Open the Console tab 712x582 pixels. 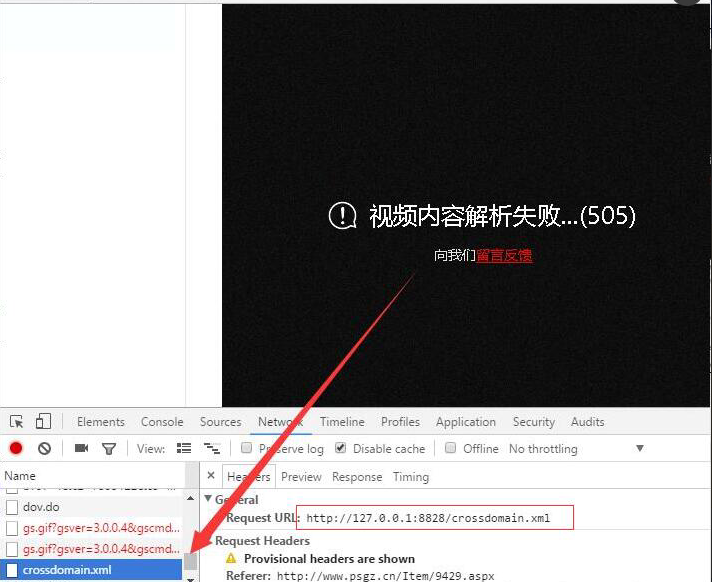point(162,422)
